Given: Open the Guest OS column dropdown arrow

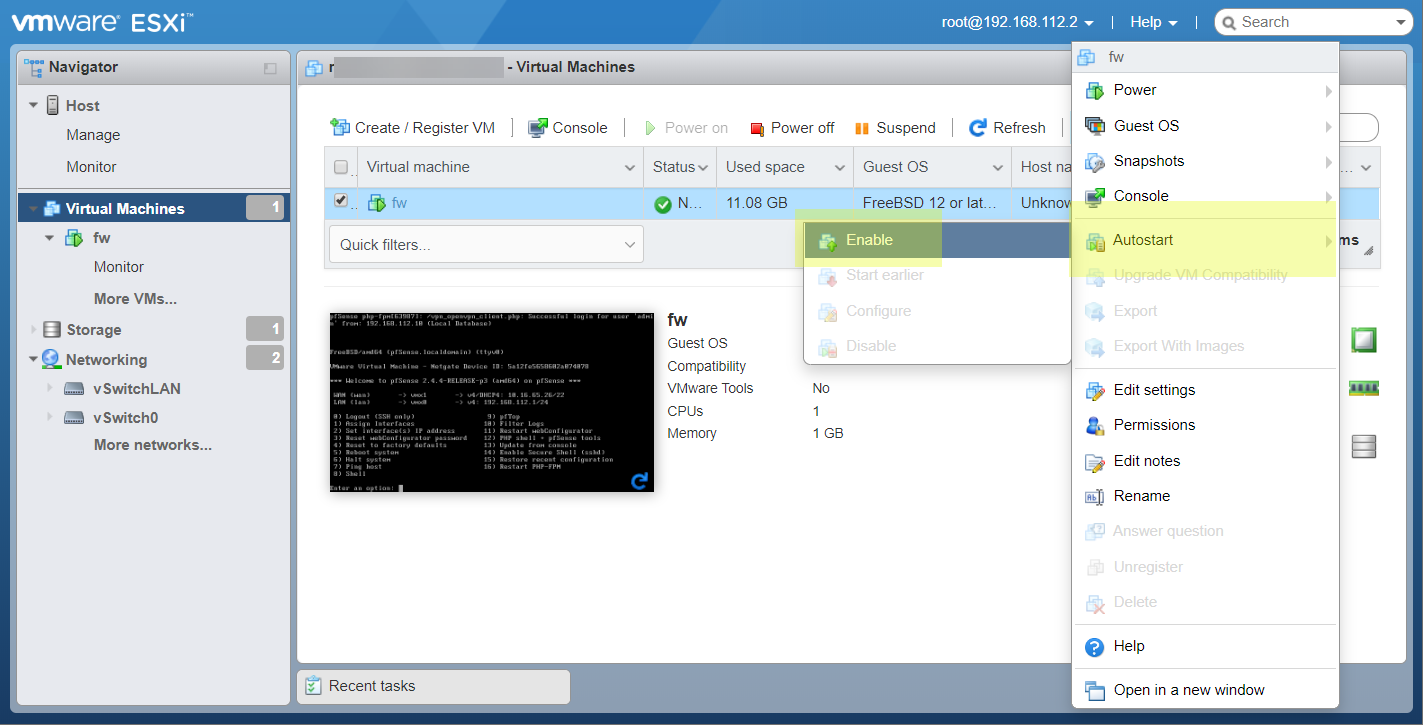Looking at the screenshot, I should coord(998,167).
